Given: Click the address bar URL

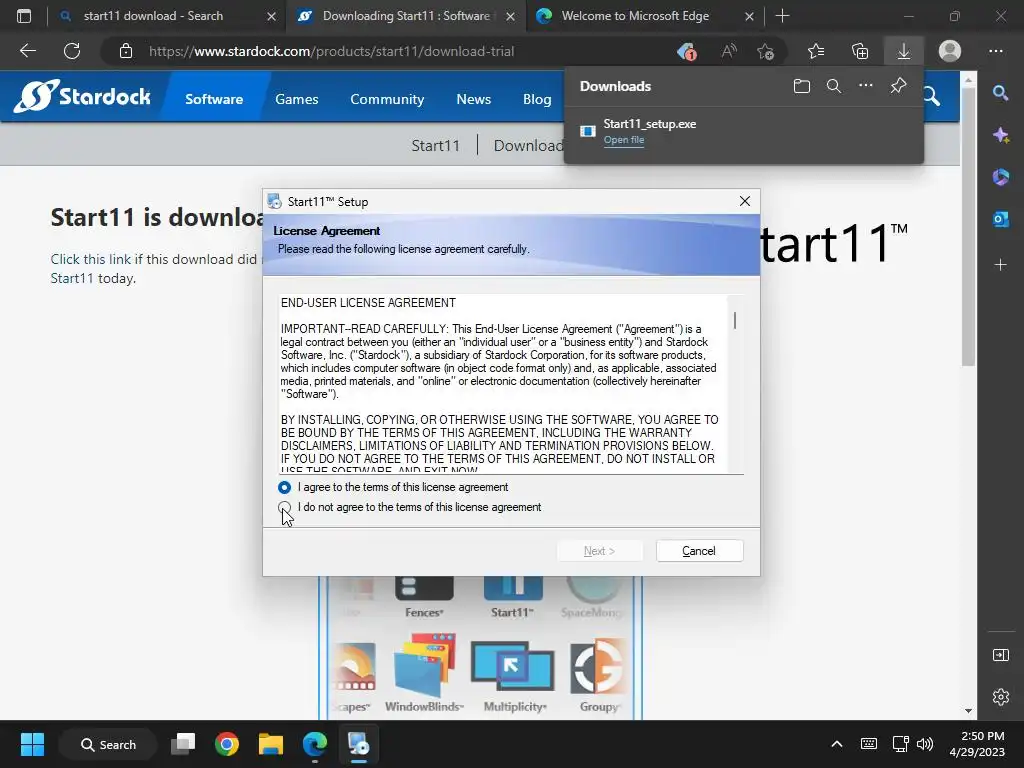Looking at the screenshot, I should coord(331,51).
